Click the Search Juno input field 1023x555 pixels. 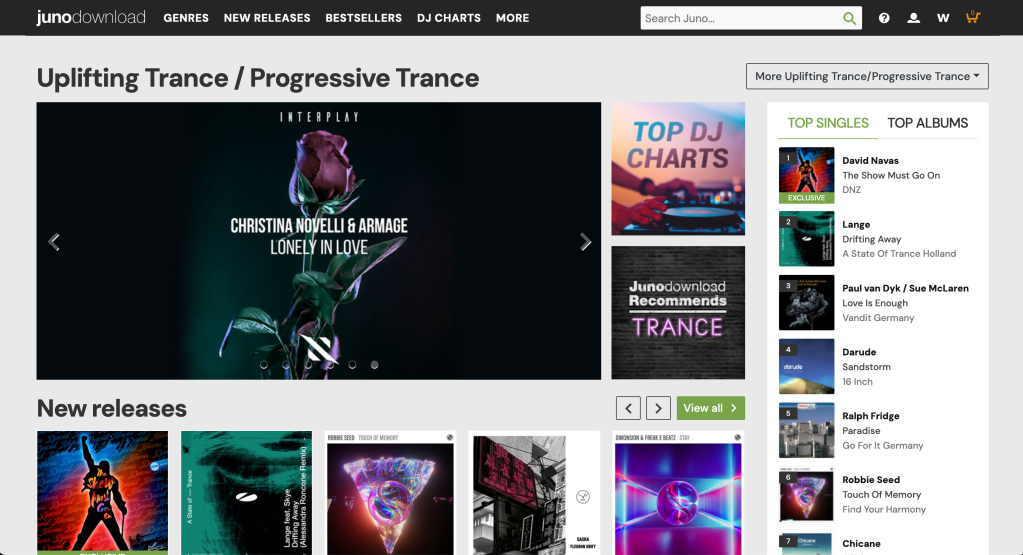coord(741,18)
